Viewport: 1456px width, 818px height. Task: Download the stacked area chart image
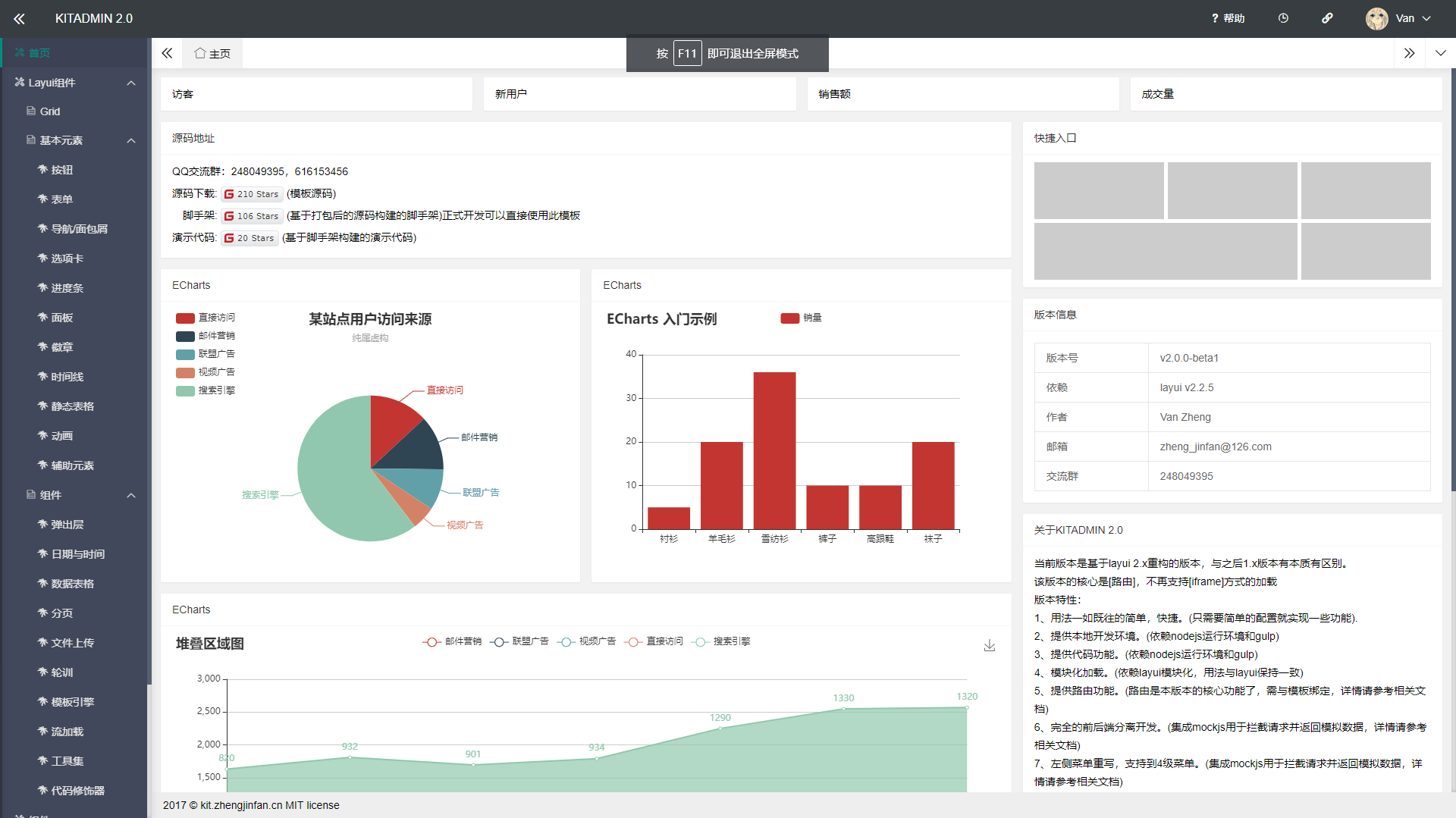coord(990,645)
